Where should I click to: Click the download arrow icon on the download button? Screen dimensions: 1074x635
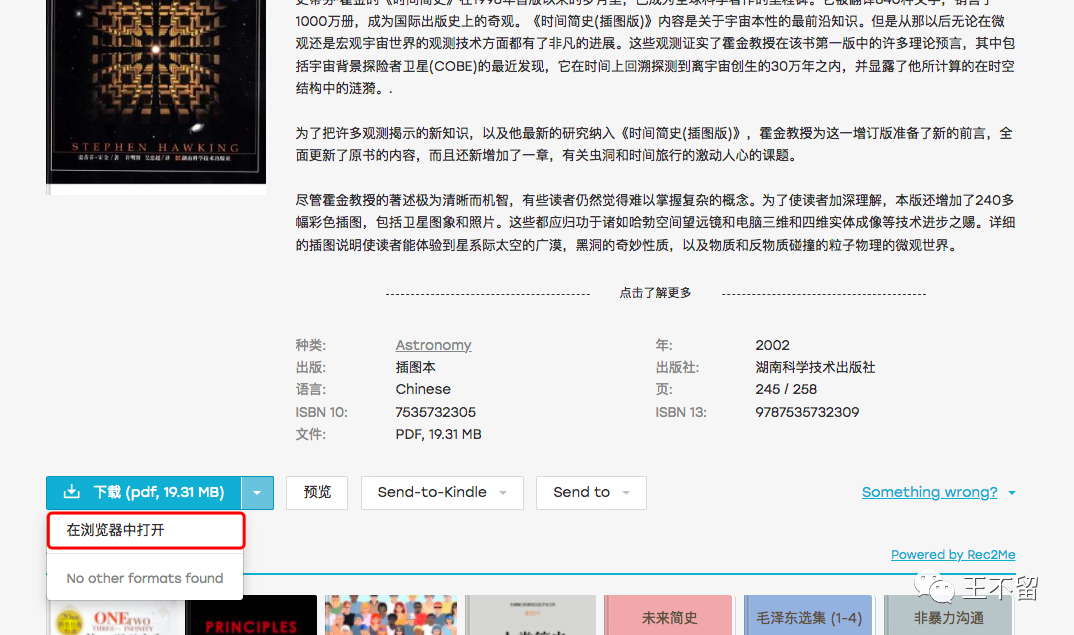coord(71,492)
